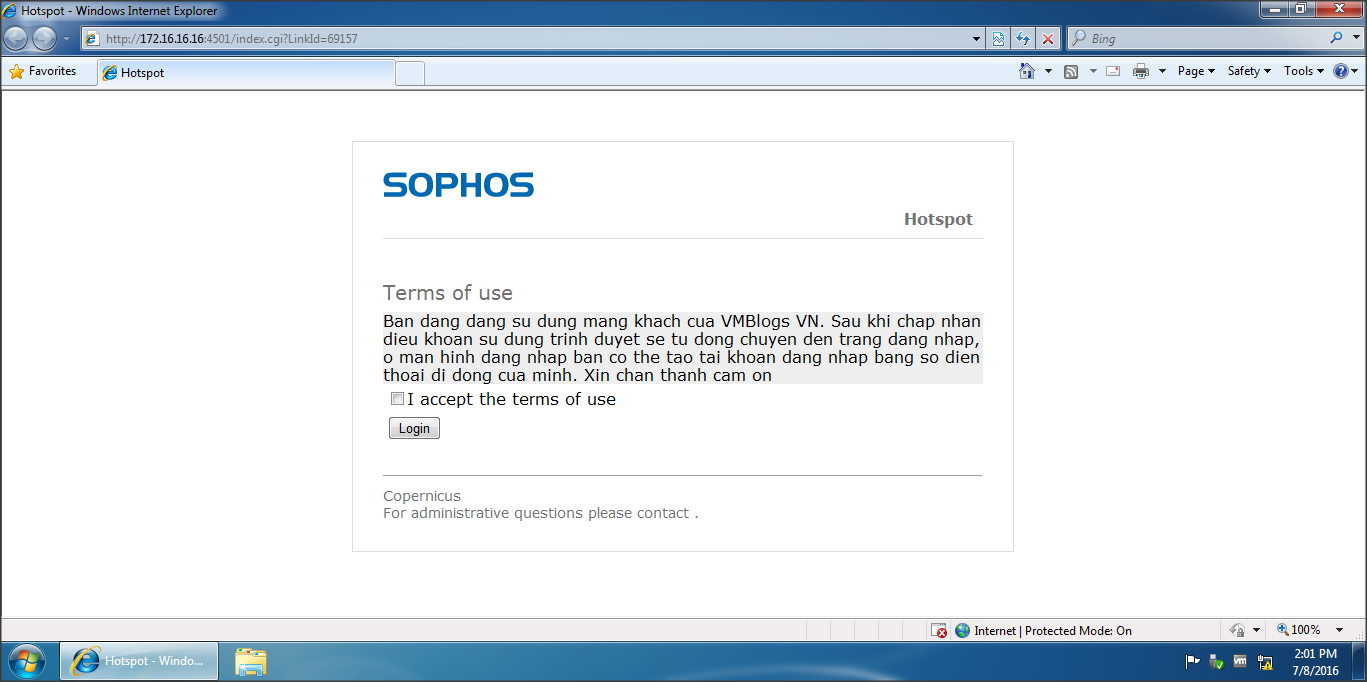Open the Page menu
Image resolution: width=1367 pixels, height=682 pixels.
[1195, 71]
